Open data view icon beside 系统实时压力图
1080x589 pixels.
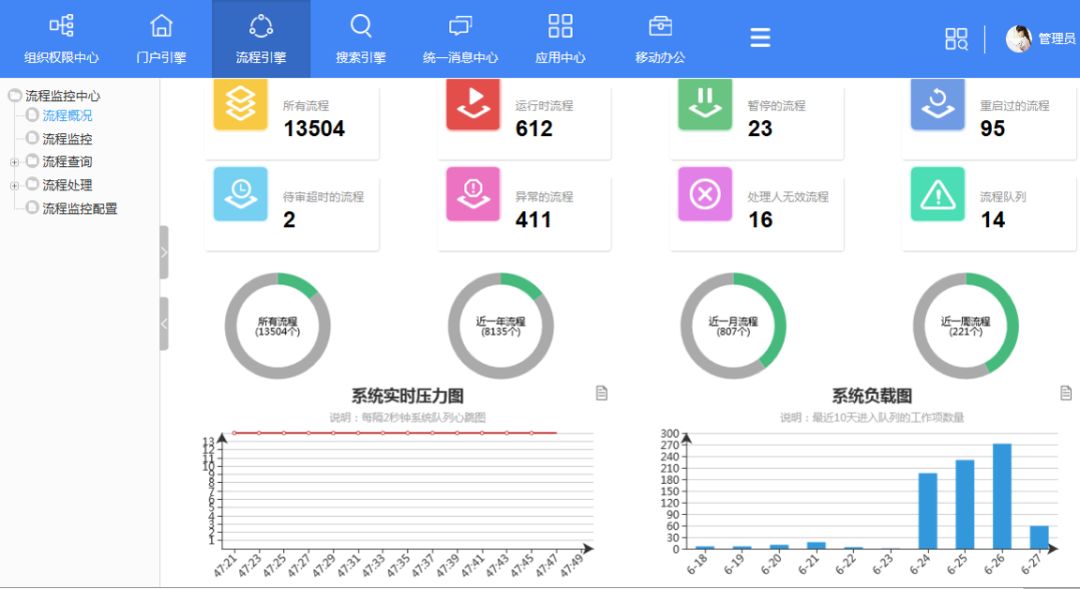601,393
